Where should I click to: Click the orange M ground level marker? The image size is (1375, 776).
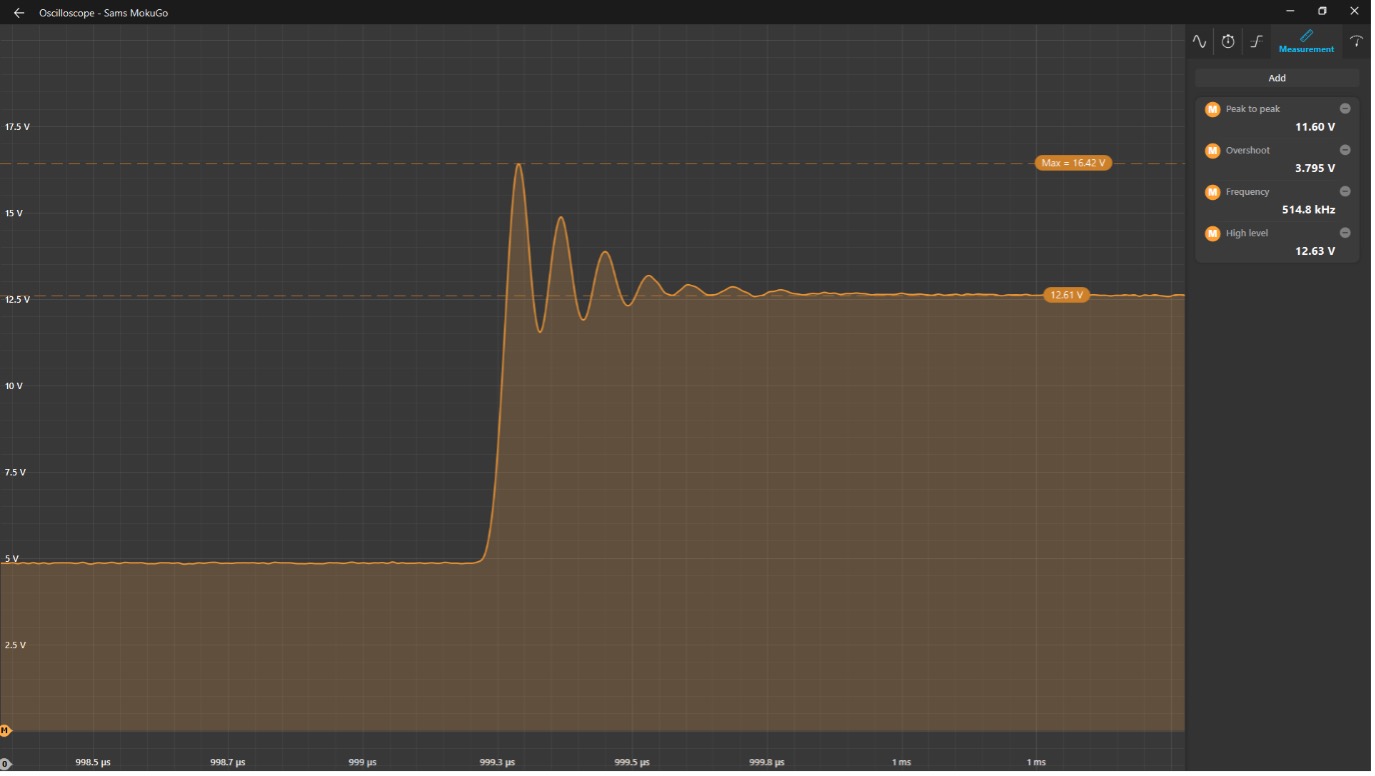[x=5, y=731]
